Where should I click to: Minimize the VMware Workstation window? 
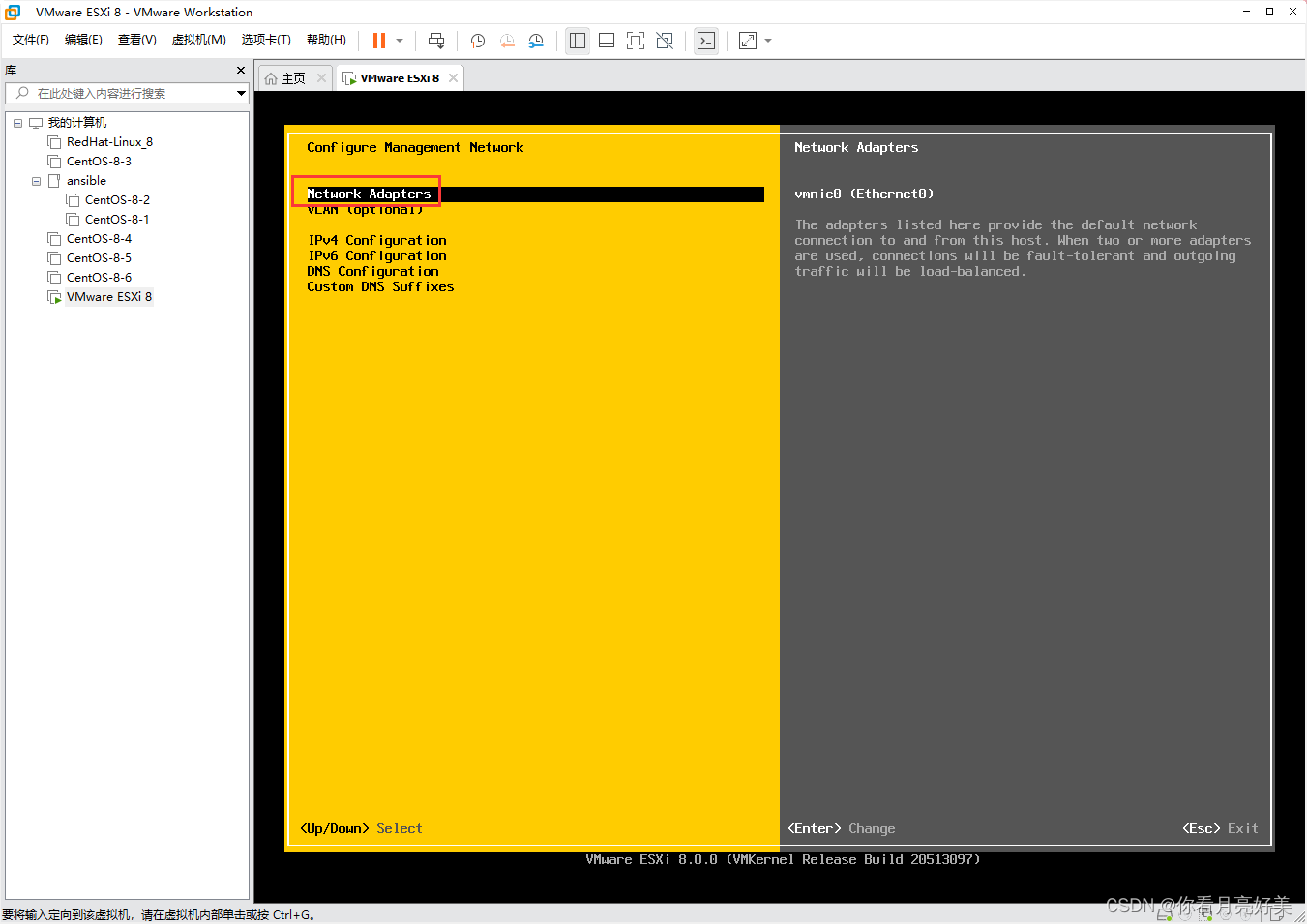[x=1246, y=12]
